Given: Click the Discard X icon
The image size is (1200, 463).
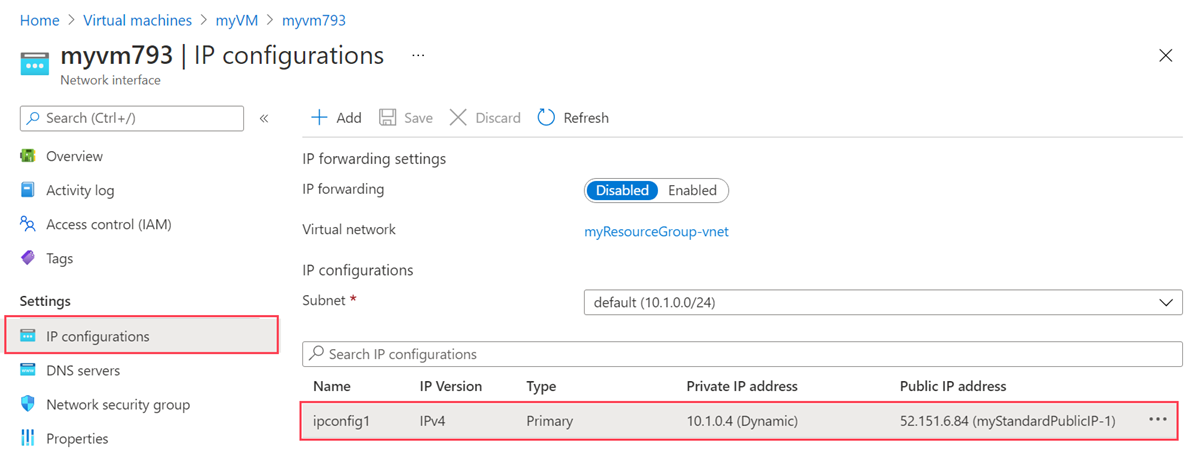Looking at the screenshot, I should coord(458,117).
